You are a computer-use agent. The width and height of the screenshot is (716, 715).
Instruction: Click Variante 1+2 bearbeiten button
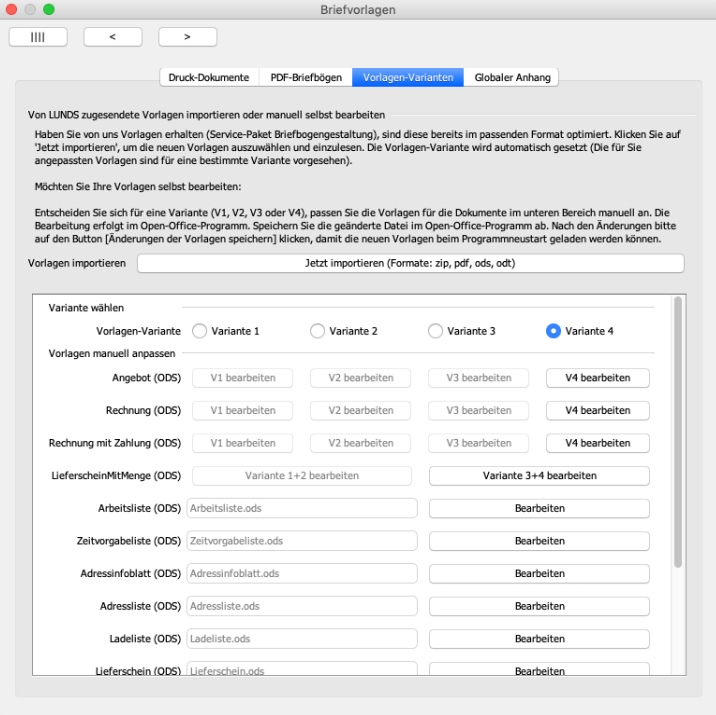302,475
